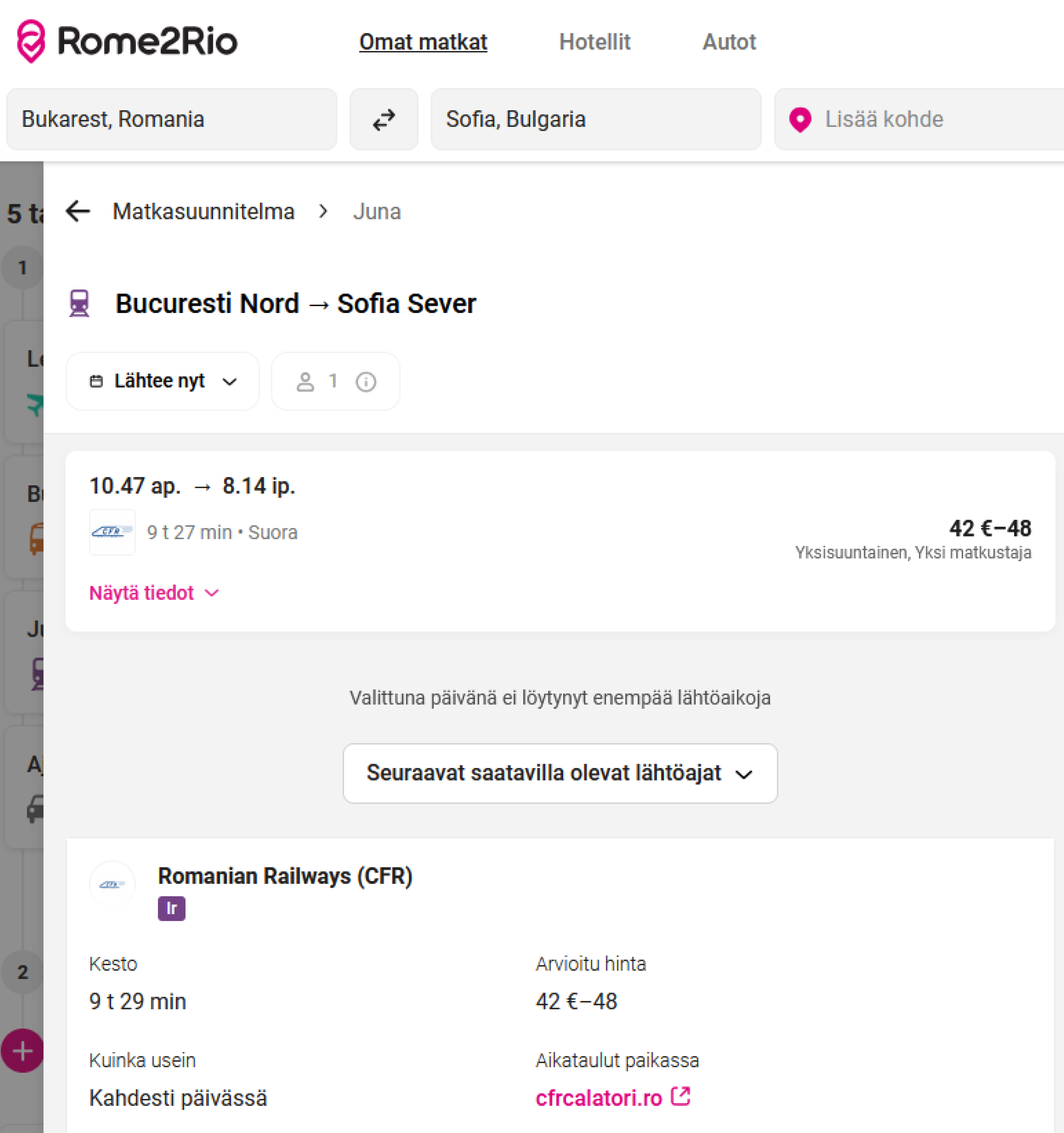Screen dimensions: 1064x1133
Task: Expand Näytä tiedot trip details
Action: point(154,593)
